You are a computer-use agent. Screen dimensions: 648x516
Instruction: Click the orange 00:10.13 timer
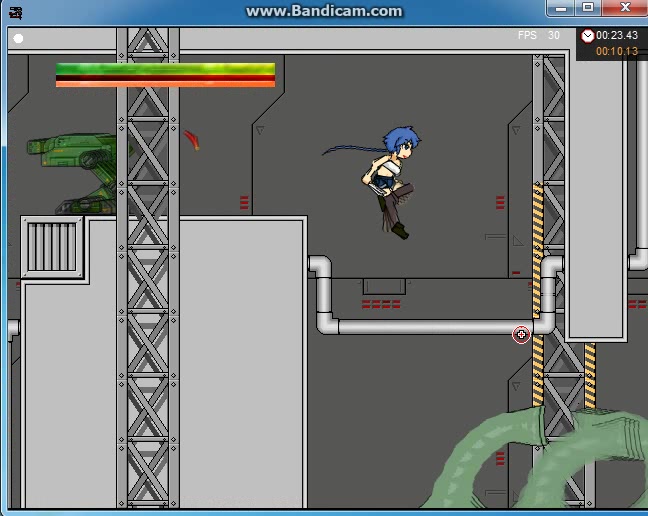pos(617,51)
